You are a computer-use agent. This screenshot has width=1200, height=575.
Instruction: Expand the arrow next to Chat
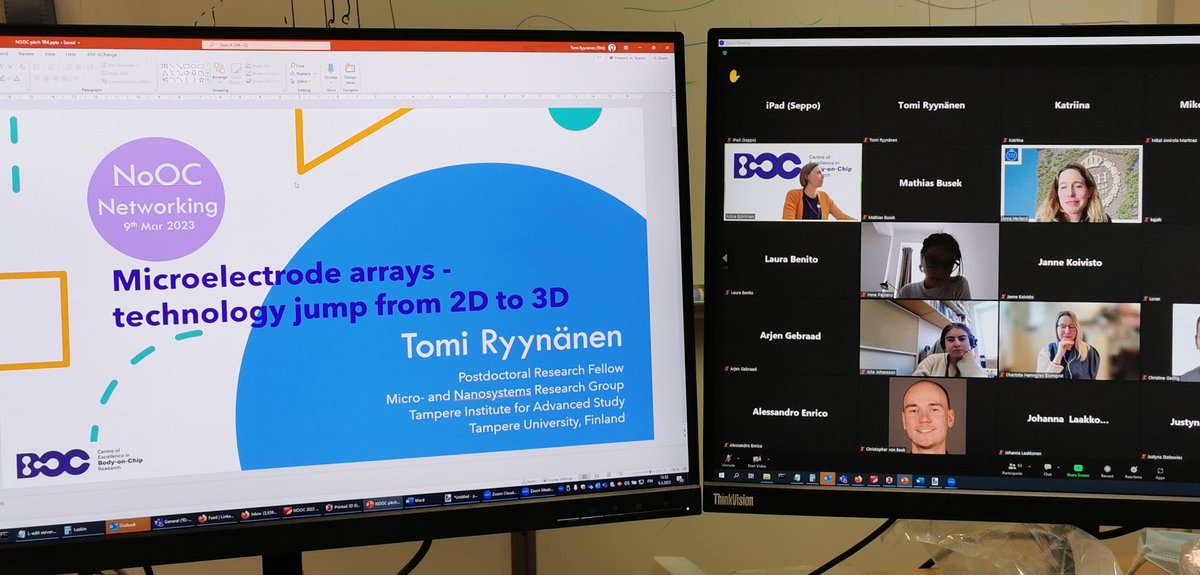point(1059,468)
